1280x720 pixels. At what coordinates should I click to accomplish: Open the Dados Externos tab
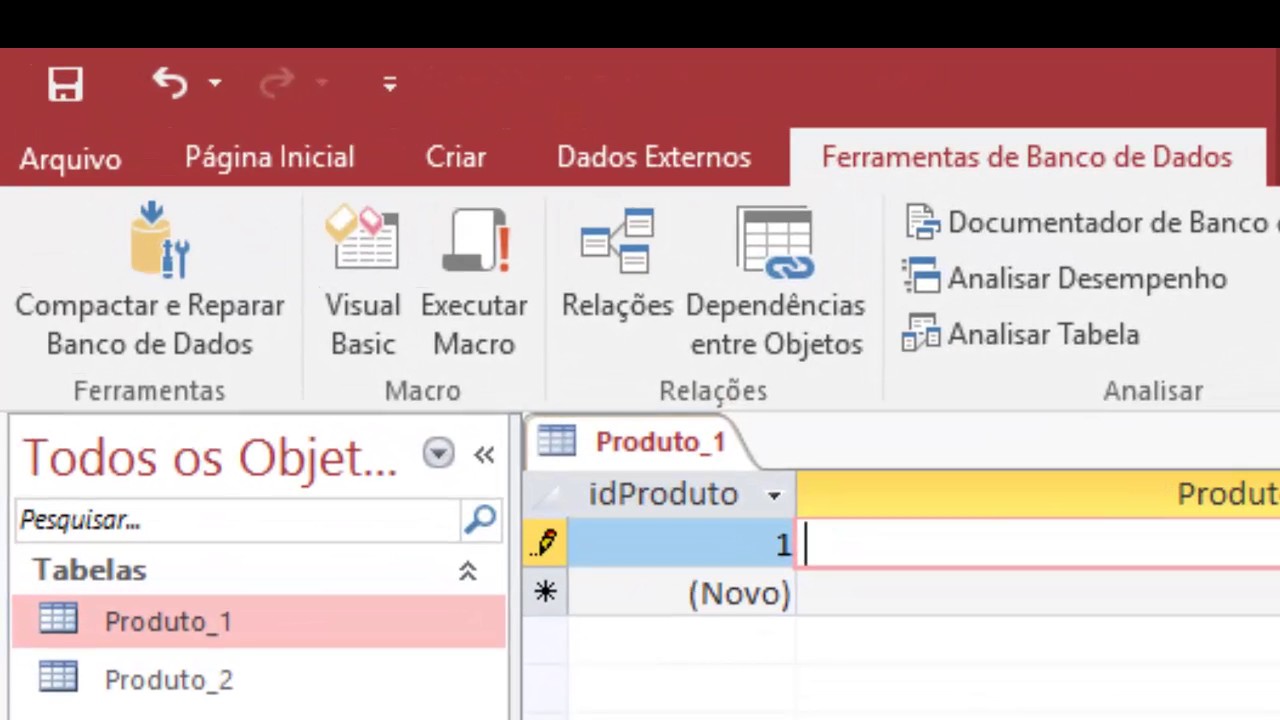653,158
